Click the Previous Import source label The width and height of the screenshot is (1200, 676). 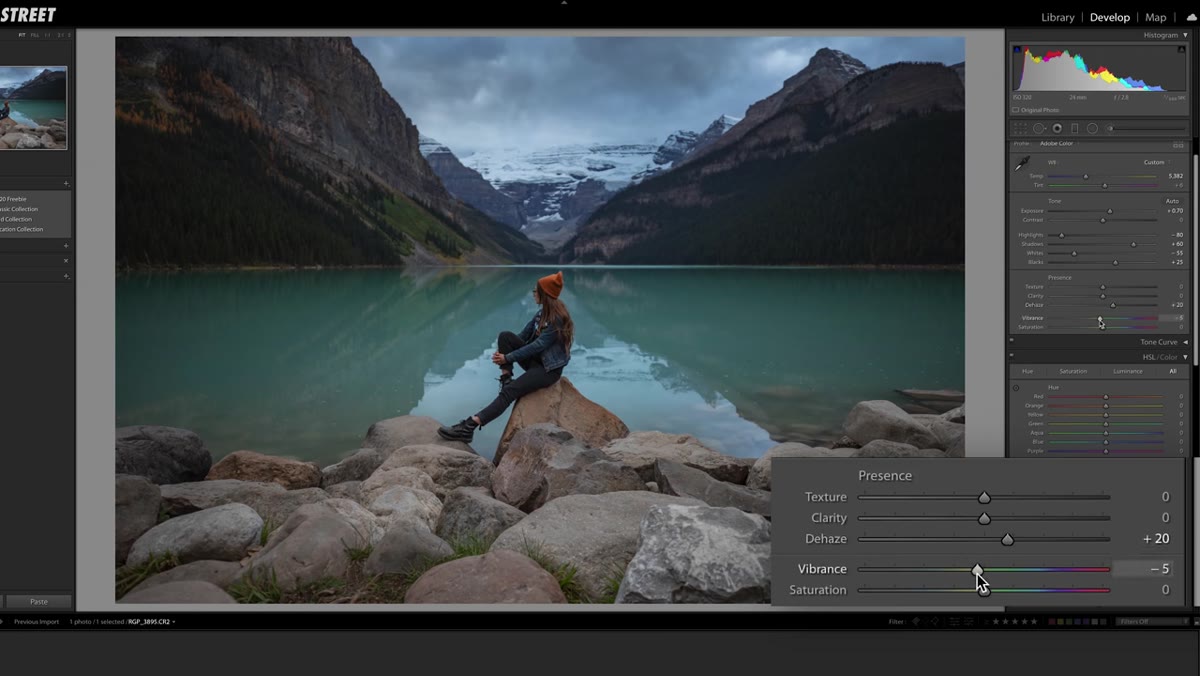[35, 622]
